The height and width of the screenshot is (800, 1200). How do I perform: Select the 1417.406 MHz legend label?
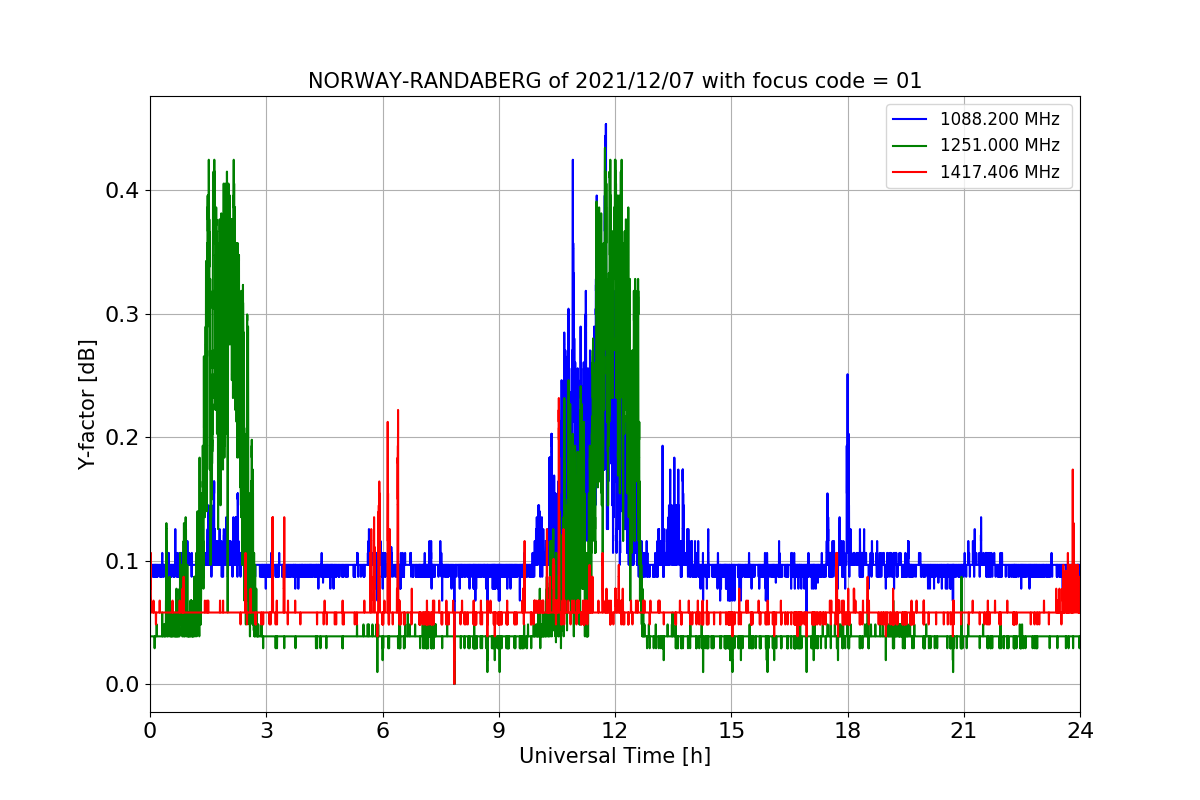(x=999, y=172)
